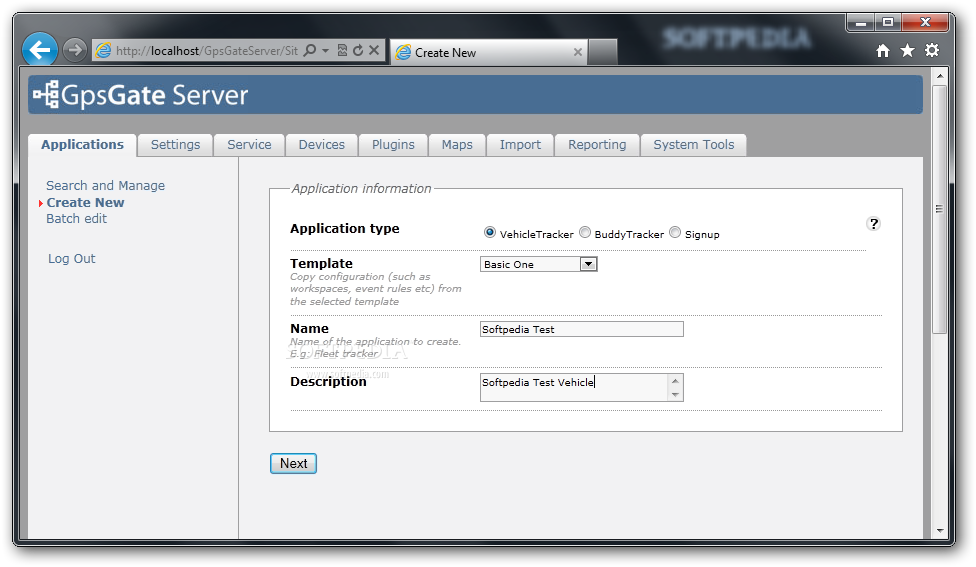Click the compatibility view icon in address bar
Screen dimensions: 976x567
click(x=342, y=50)
